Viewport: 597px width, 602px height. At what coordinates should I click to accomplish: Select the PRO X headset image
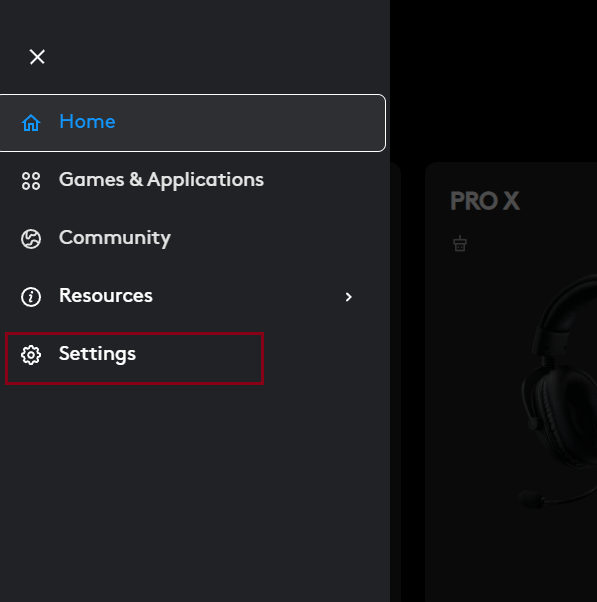pos(557,390)
